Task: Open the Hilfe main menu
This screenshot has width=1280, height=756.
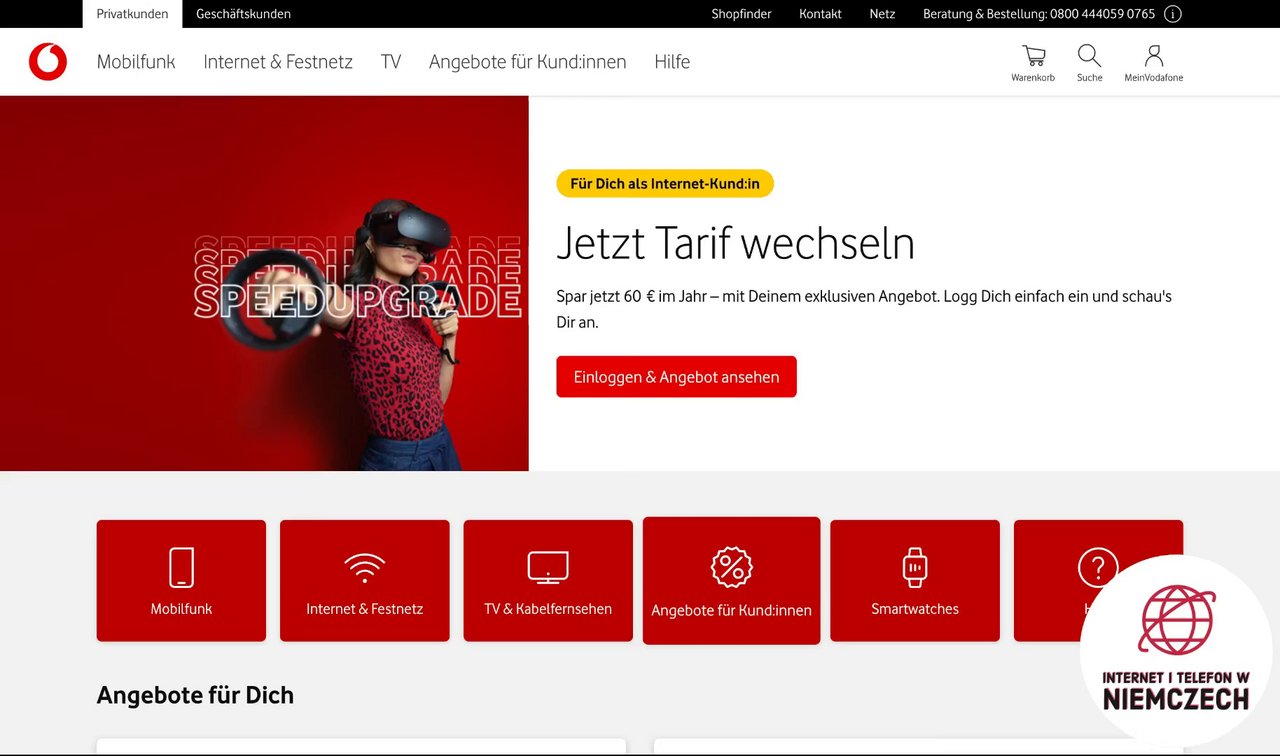Action: point(672,62)
